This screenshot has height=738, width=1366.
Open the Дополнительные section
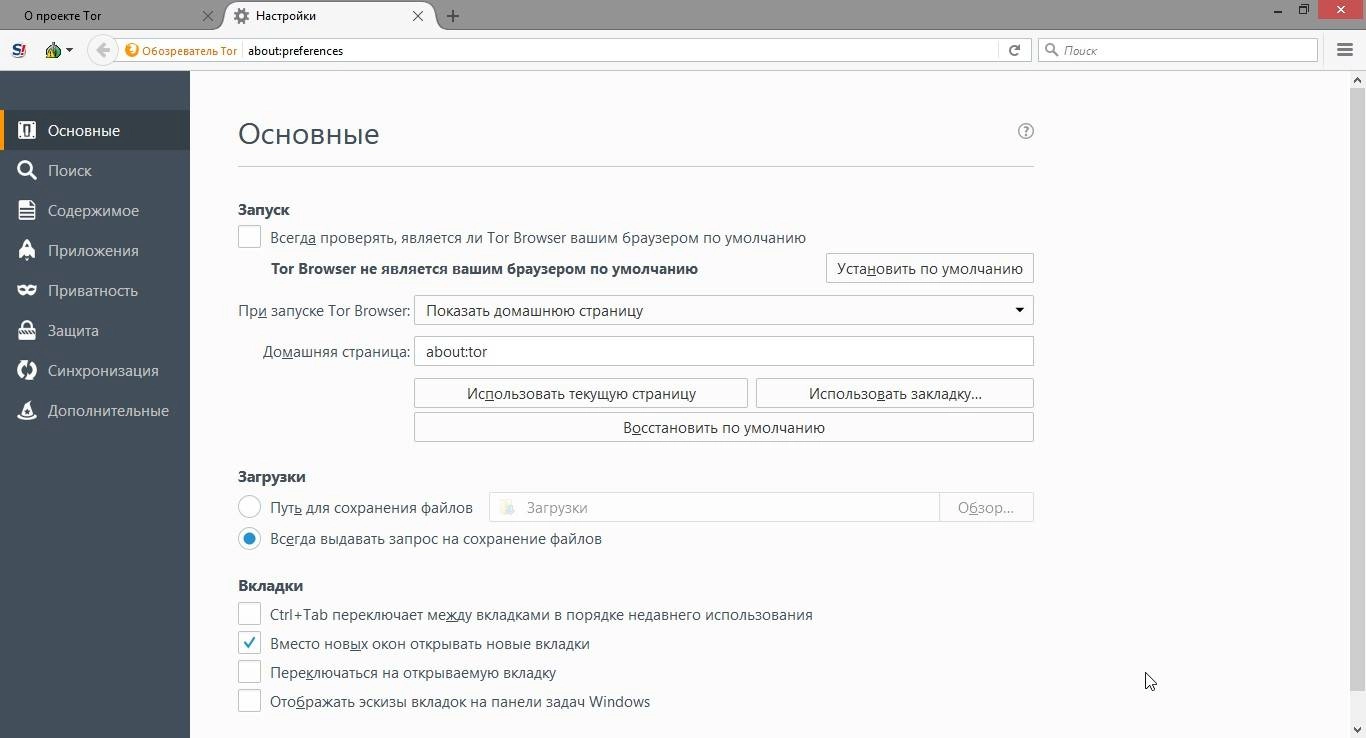pos(95,410)
